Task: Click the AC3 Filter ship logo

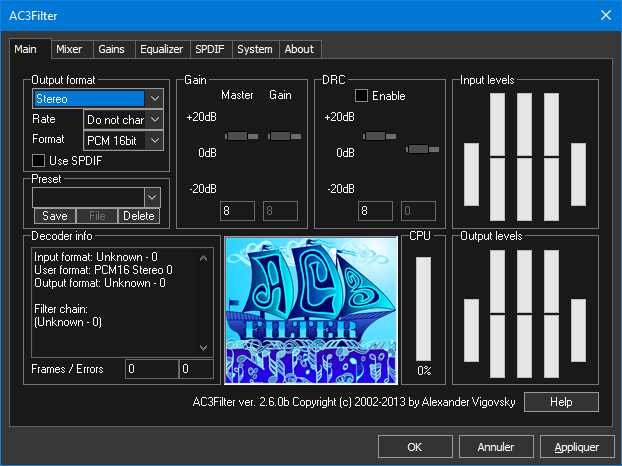Action: (x=311, y=310)
